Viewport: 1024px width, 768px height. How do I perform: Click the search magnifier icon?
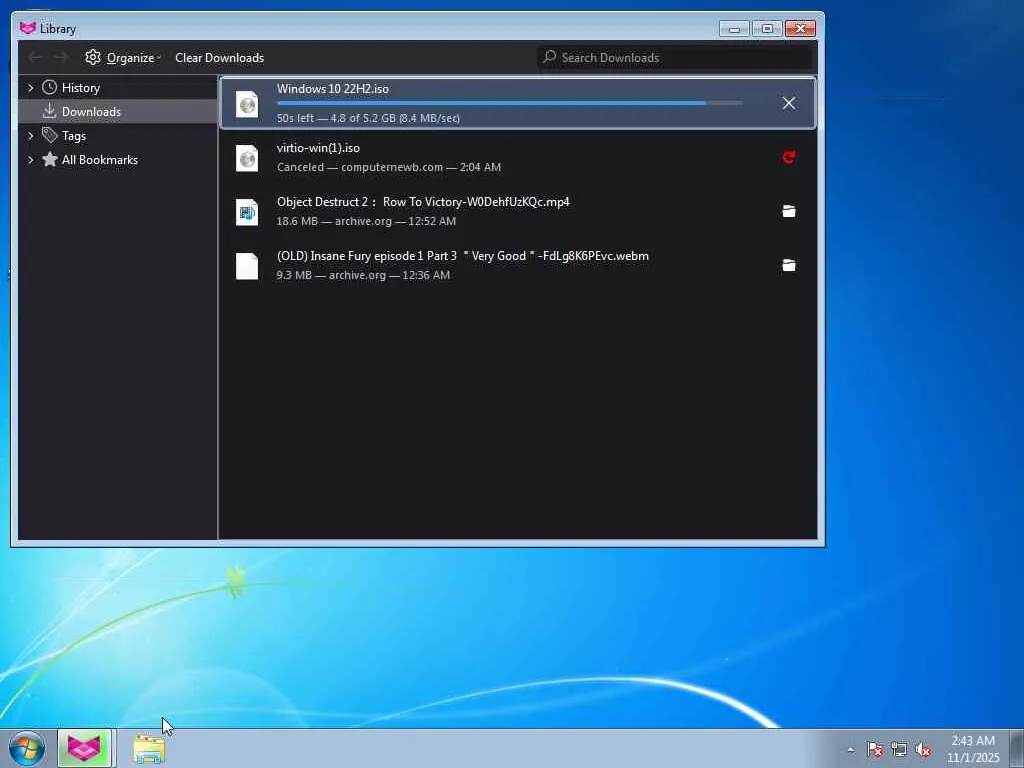point(550,57)
